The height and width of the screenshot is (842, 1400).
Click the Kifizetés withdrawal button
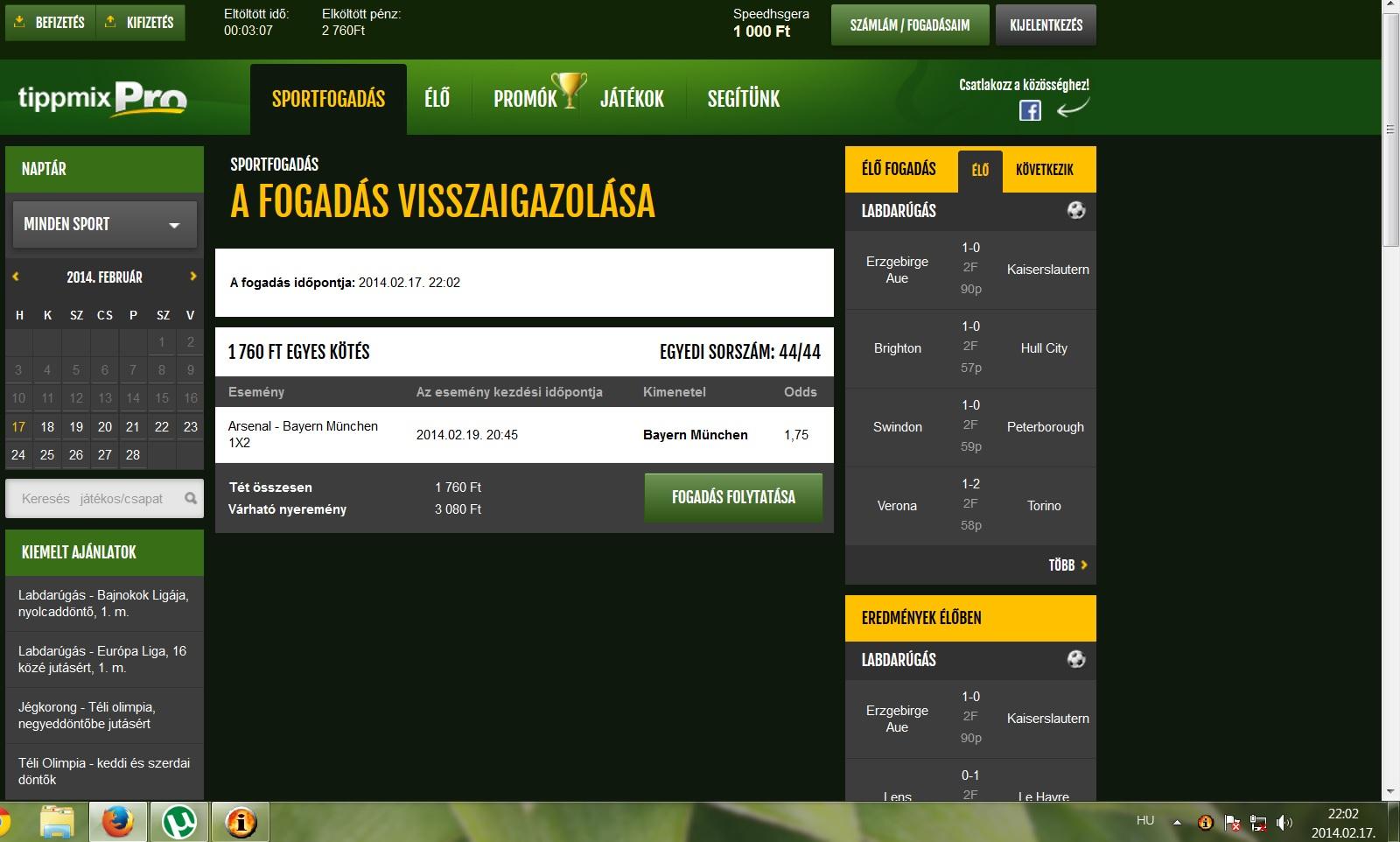pos(140,23)
